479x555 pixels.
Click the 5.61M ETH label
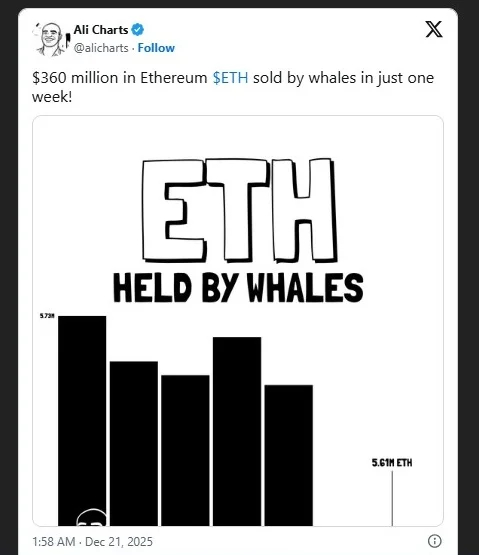click(392, 463)
